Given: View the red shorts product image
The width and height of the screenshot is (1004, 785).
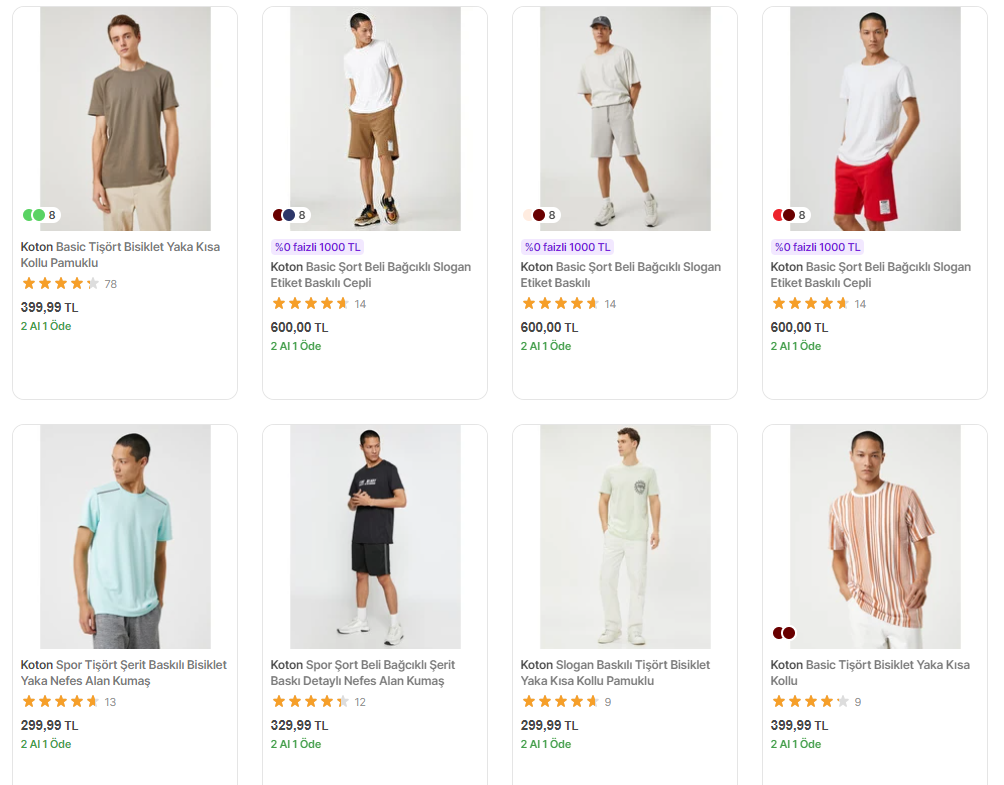Looking at the screenshot, I should [x=875, y=118].
